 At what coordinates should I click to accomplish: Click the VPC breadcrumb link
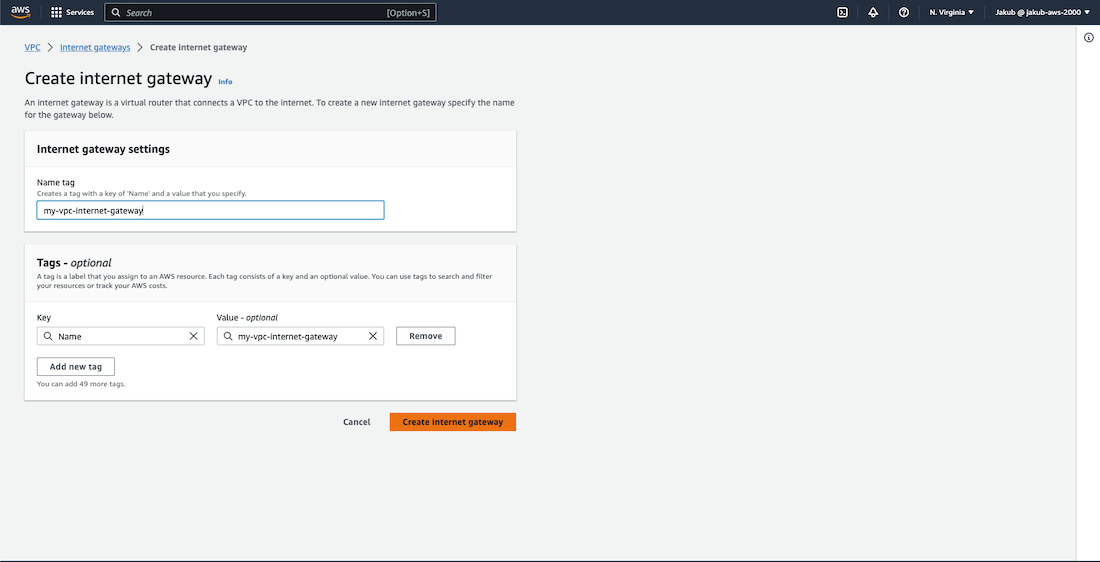click(x=32, y=47)
